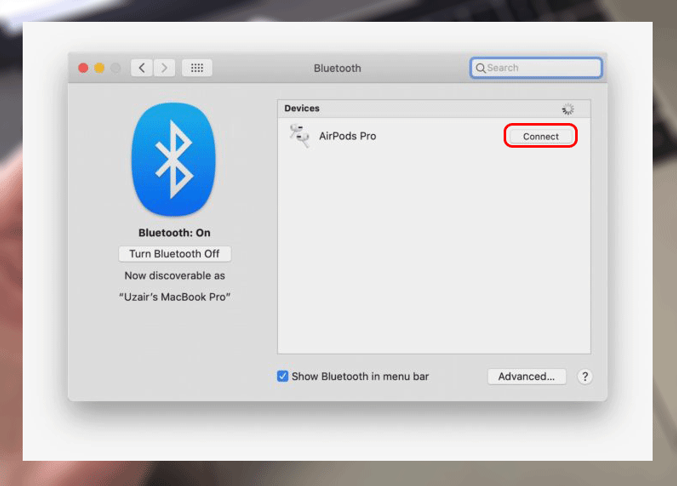
Task: Click the Devices list header
Action: (434, 108)
